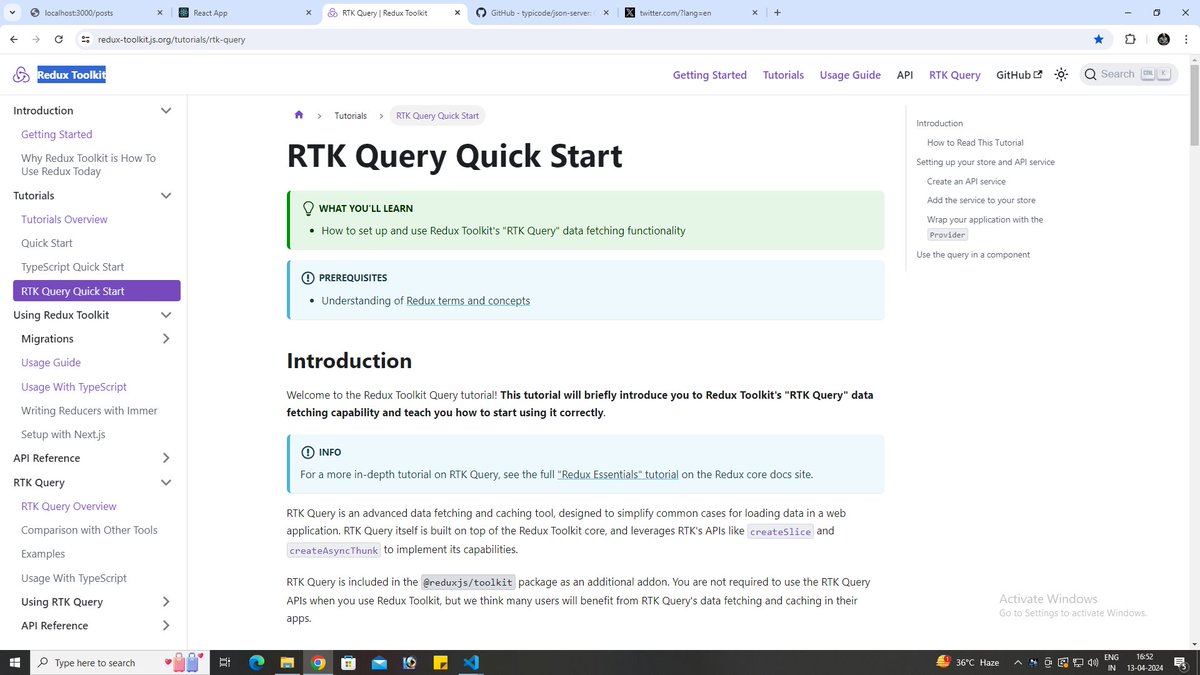Collapse the RTK Query sidebar section chevron
The width and height of the screenshot is (1200, 675).
166,482
